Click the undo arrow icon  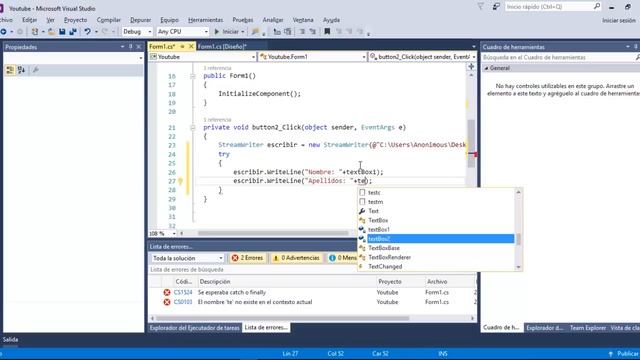click(x=87, y=31)
